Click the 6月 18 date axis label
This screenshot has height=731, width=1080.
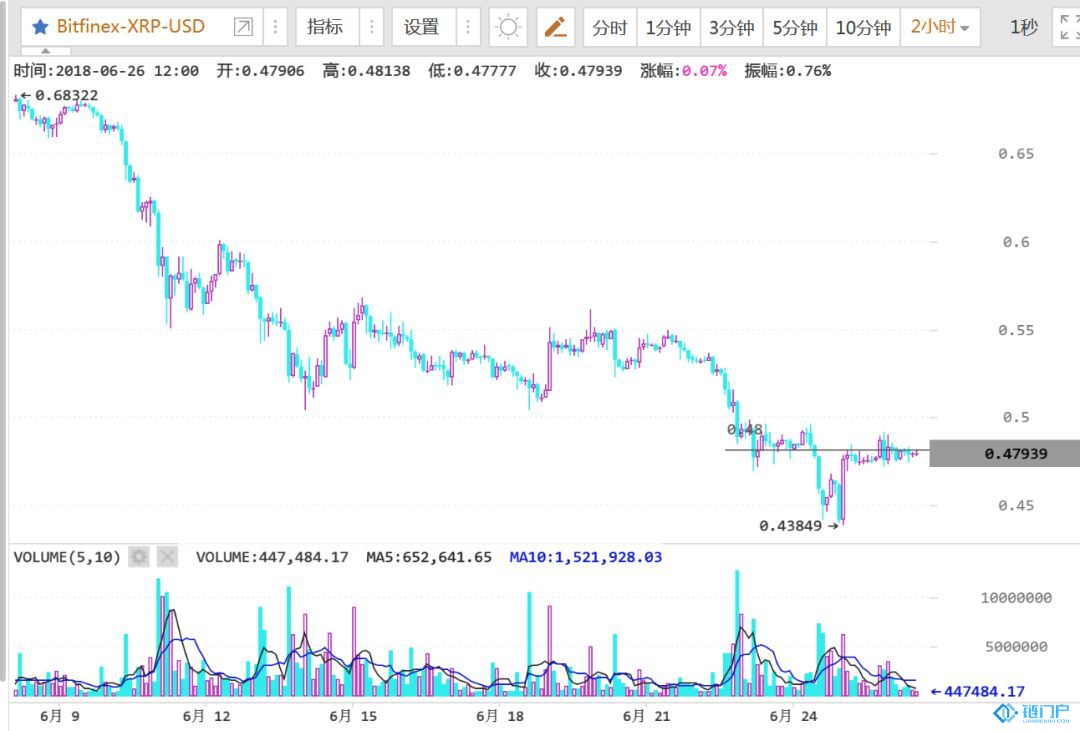[x=500, y=716]
